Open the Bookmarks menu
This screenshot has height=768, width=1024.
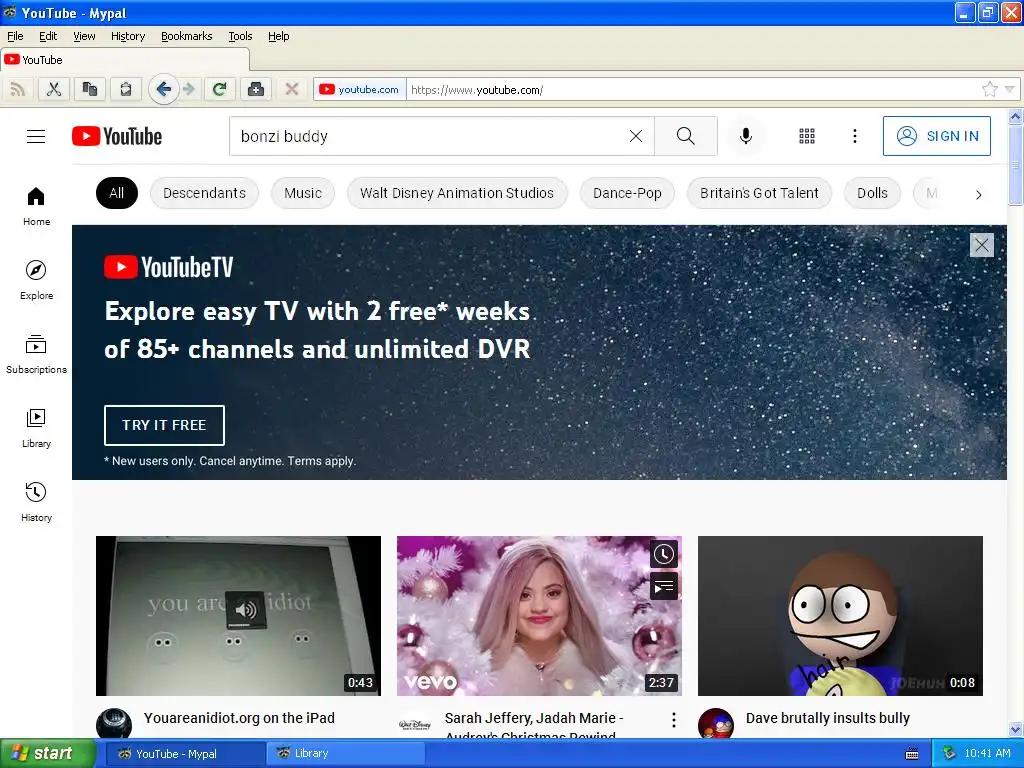[187, 36]
